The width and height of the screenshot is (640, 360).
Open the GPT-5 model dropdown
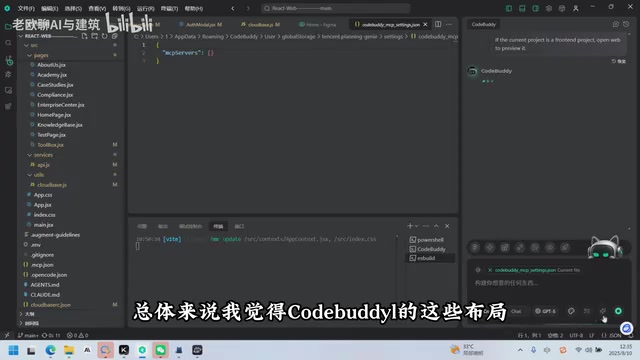(x=546, y=311)
